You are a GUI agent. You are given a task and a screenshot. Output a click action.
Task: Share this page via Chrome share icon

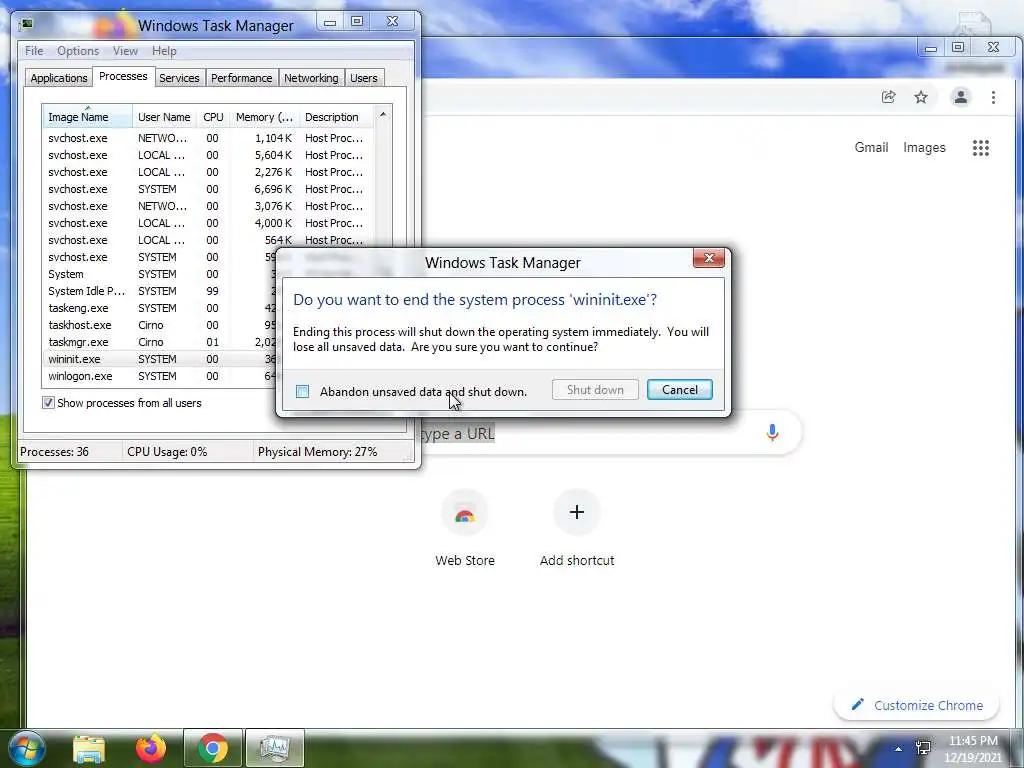[x=888, y=97]
